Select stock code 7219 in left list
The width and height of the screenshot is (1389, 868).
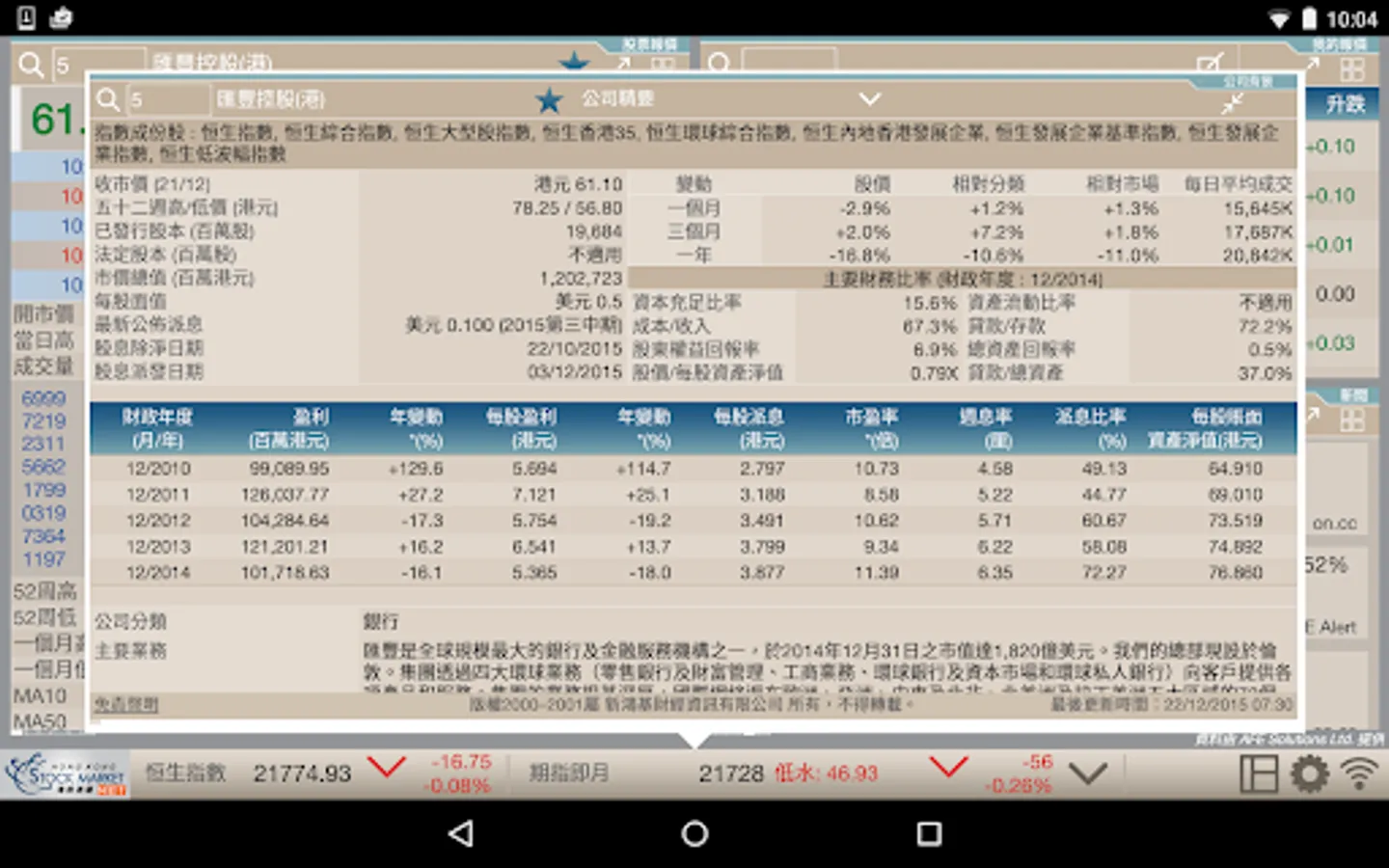tap(43, 421)
